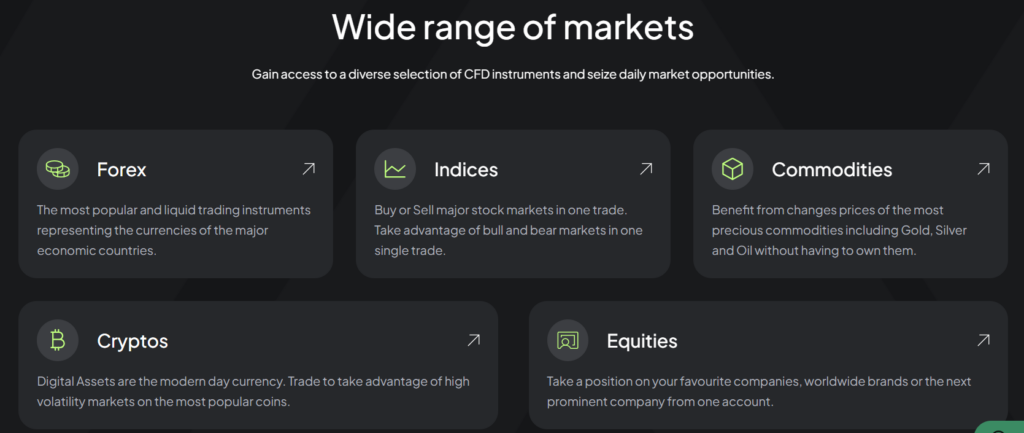Open the Cryptos heading link

pos(132,341)
